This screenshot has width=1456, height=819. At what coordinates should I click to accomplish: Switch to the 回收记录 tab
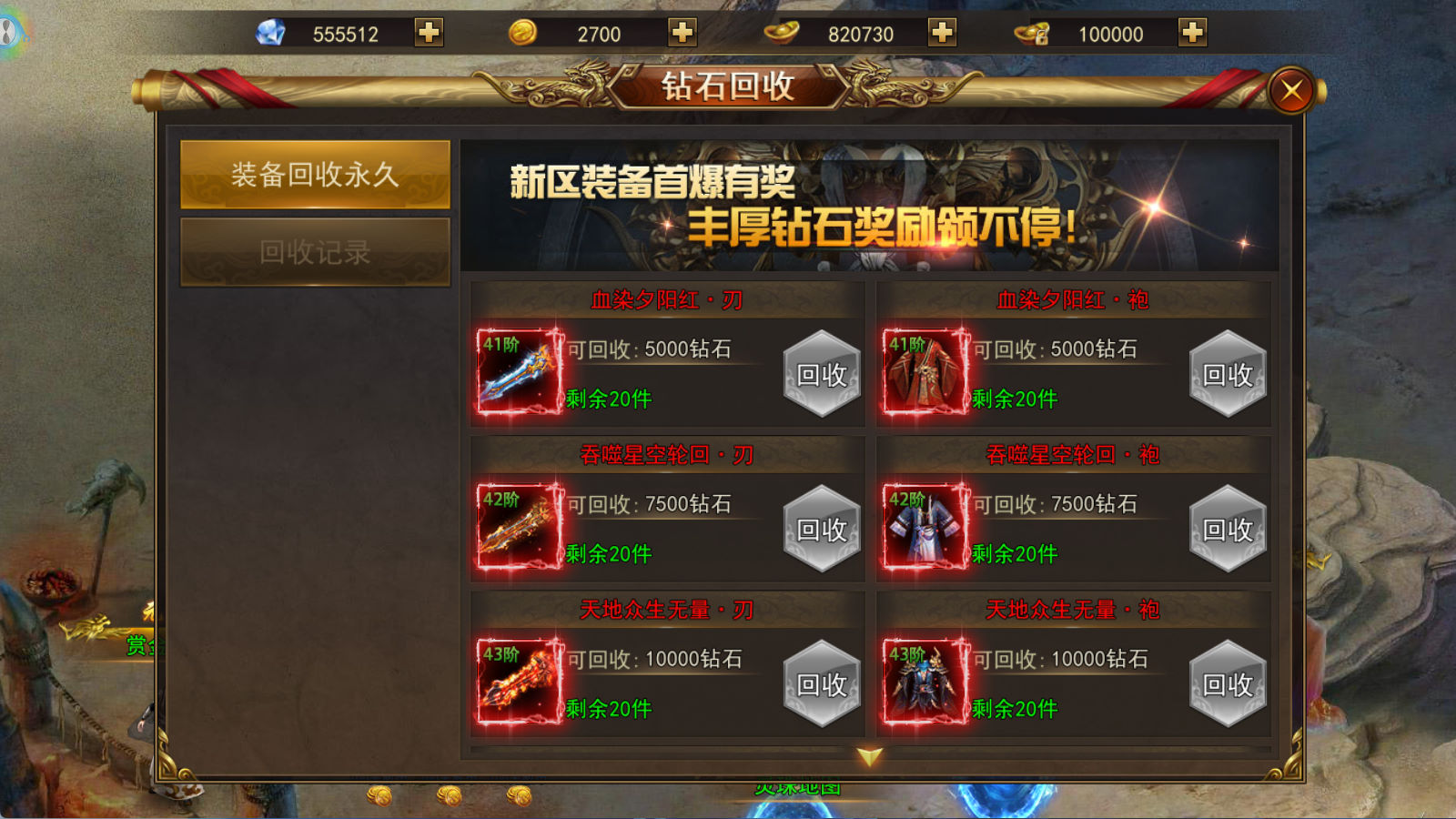point(315,252)
